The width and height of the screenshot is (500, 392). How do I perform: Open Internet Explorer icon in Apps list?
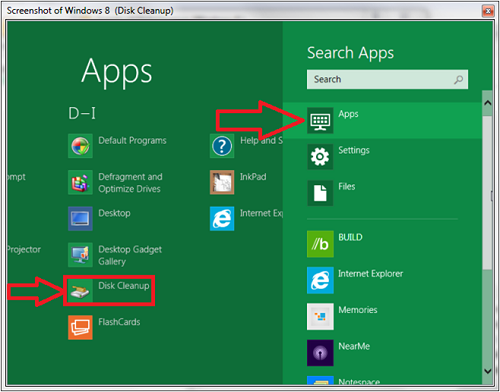coord(222,219)
